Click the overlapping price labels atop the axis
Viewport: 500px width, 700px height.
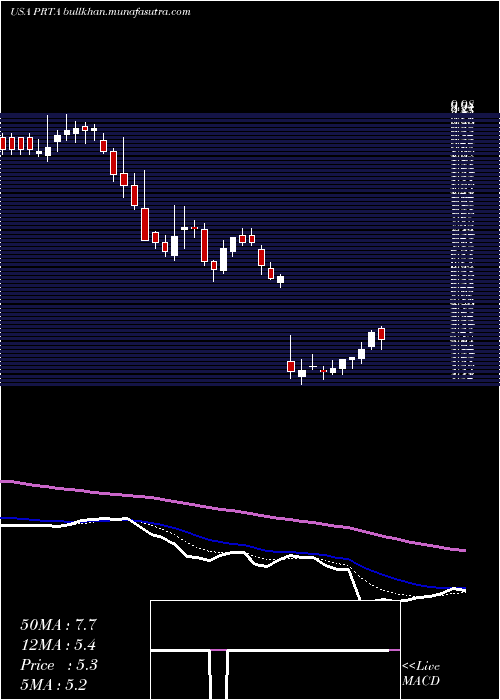point(462,107)
